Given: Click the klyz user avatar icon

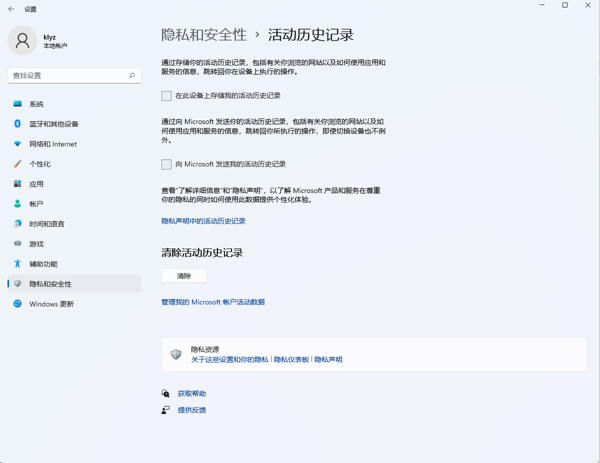Looking at the screenshot, I should coord(23,40).
